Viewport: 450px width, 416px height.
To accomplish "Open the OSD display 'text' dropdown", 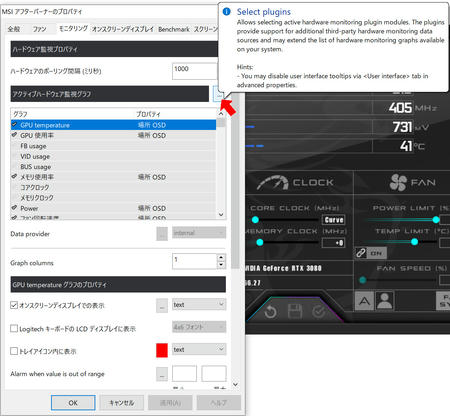I will [x=199, y=304].
